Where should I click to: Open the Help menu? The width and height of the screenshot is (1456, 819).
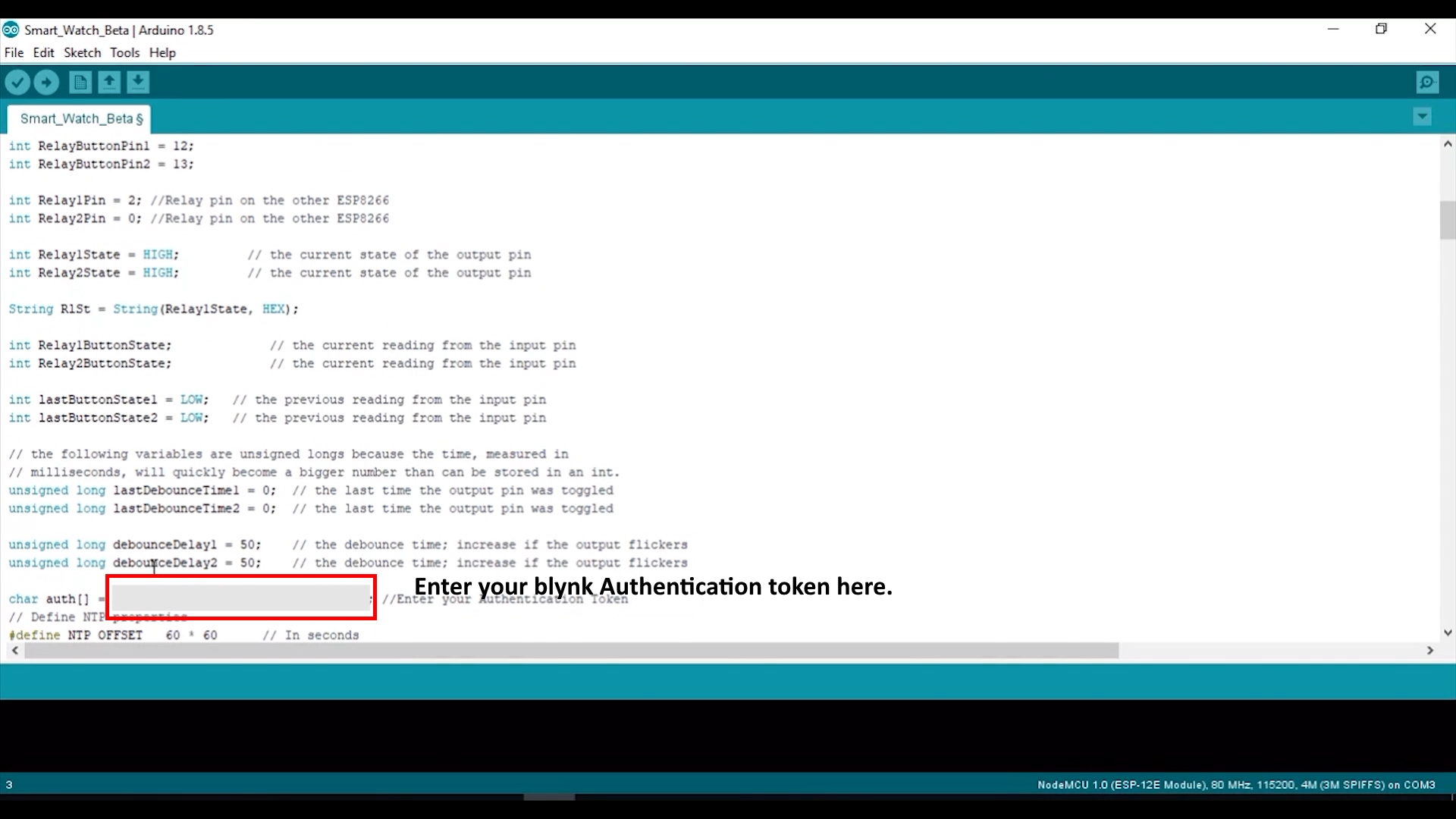162,52
